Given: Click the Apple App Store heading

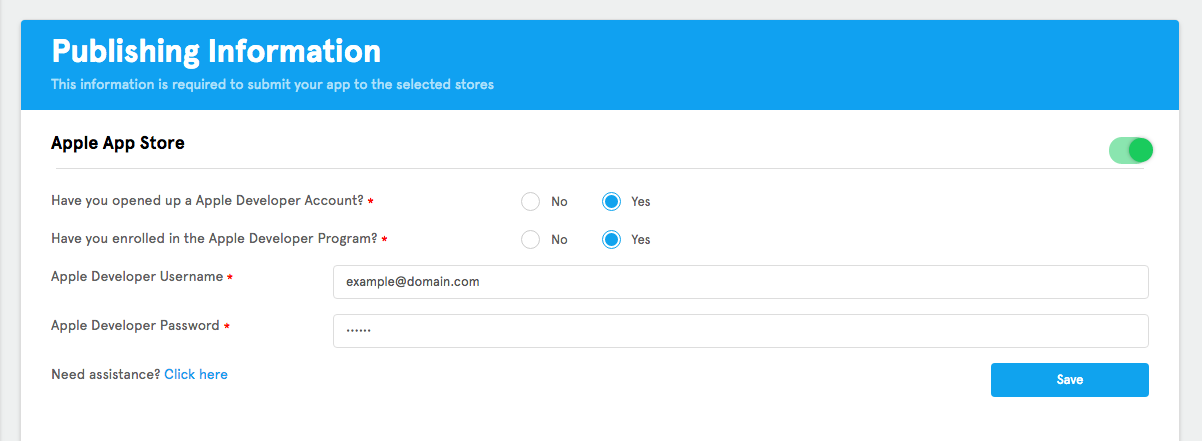Looking at the screenshot, I should tap(118, 143).
